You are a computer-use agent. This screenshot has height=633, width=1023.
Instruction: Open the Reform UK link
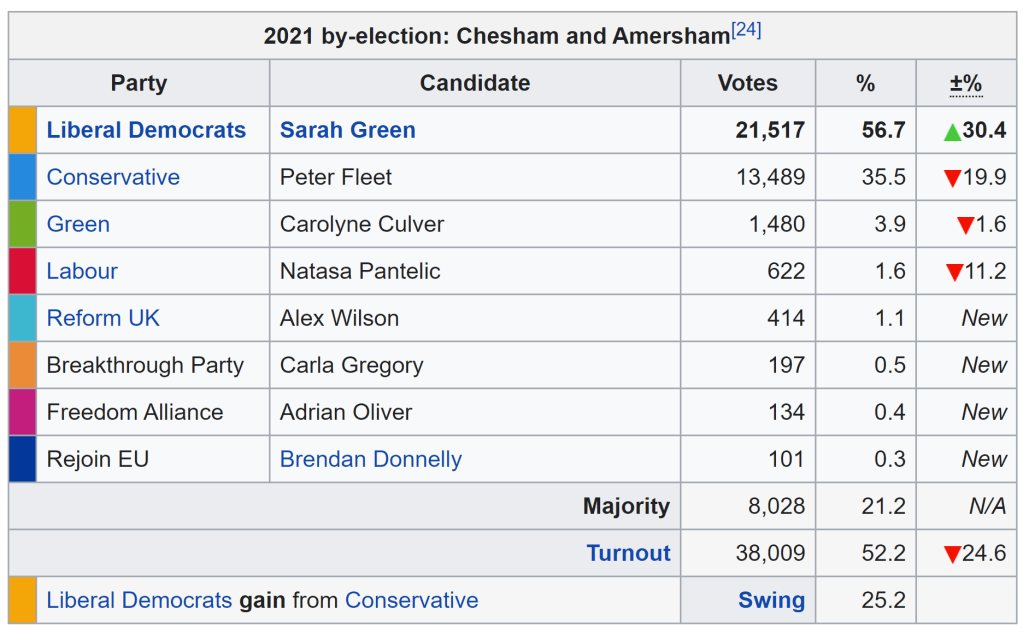(103, 318)
